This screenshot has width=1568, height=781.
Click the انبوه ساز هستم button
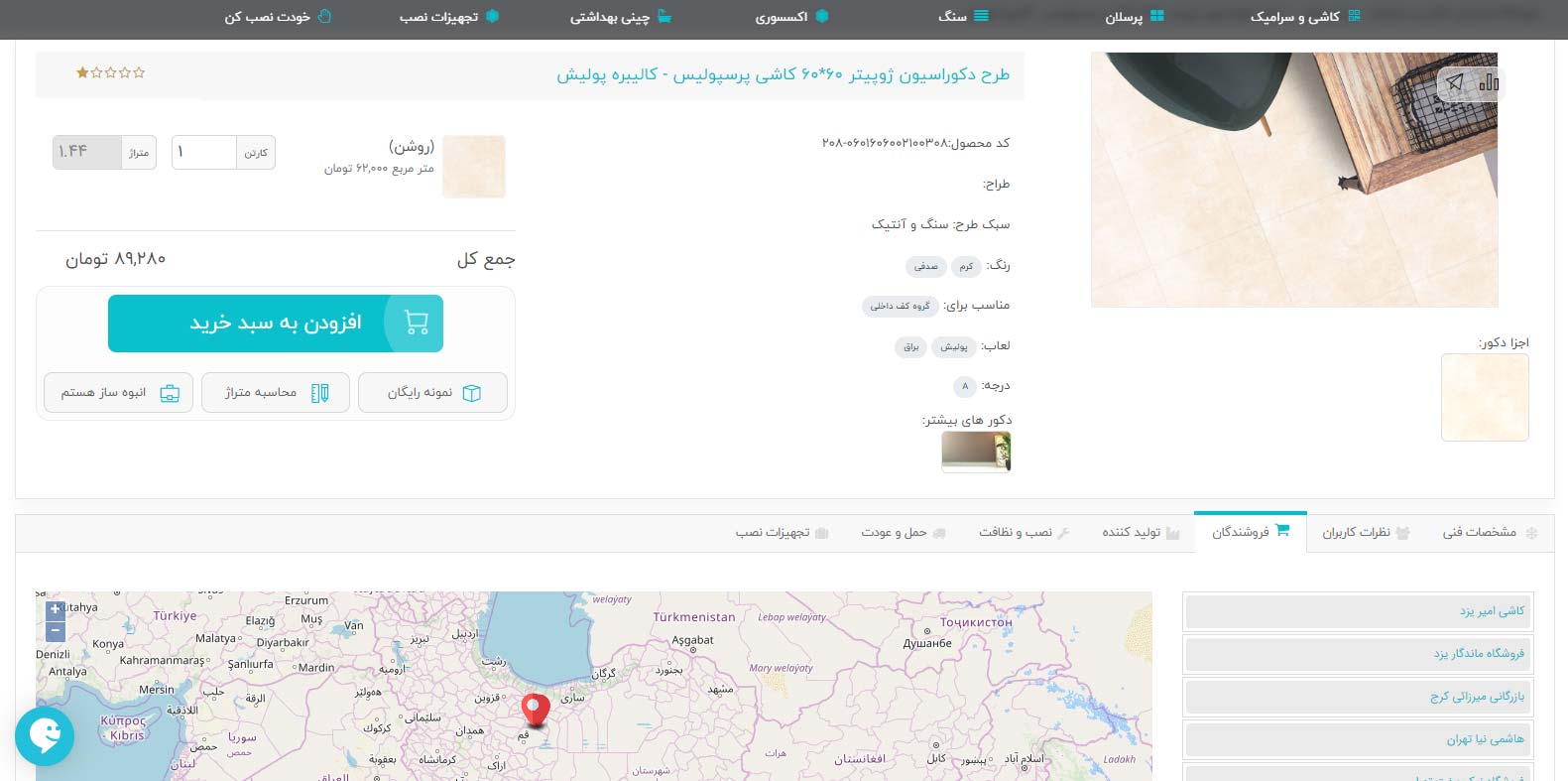point(118,393)
